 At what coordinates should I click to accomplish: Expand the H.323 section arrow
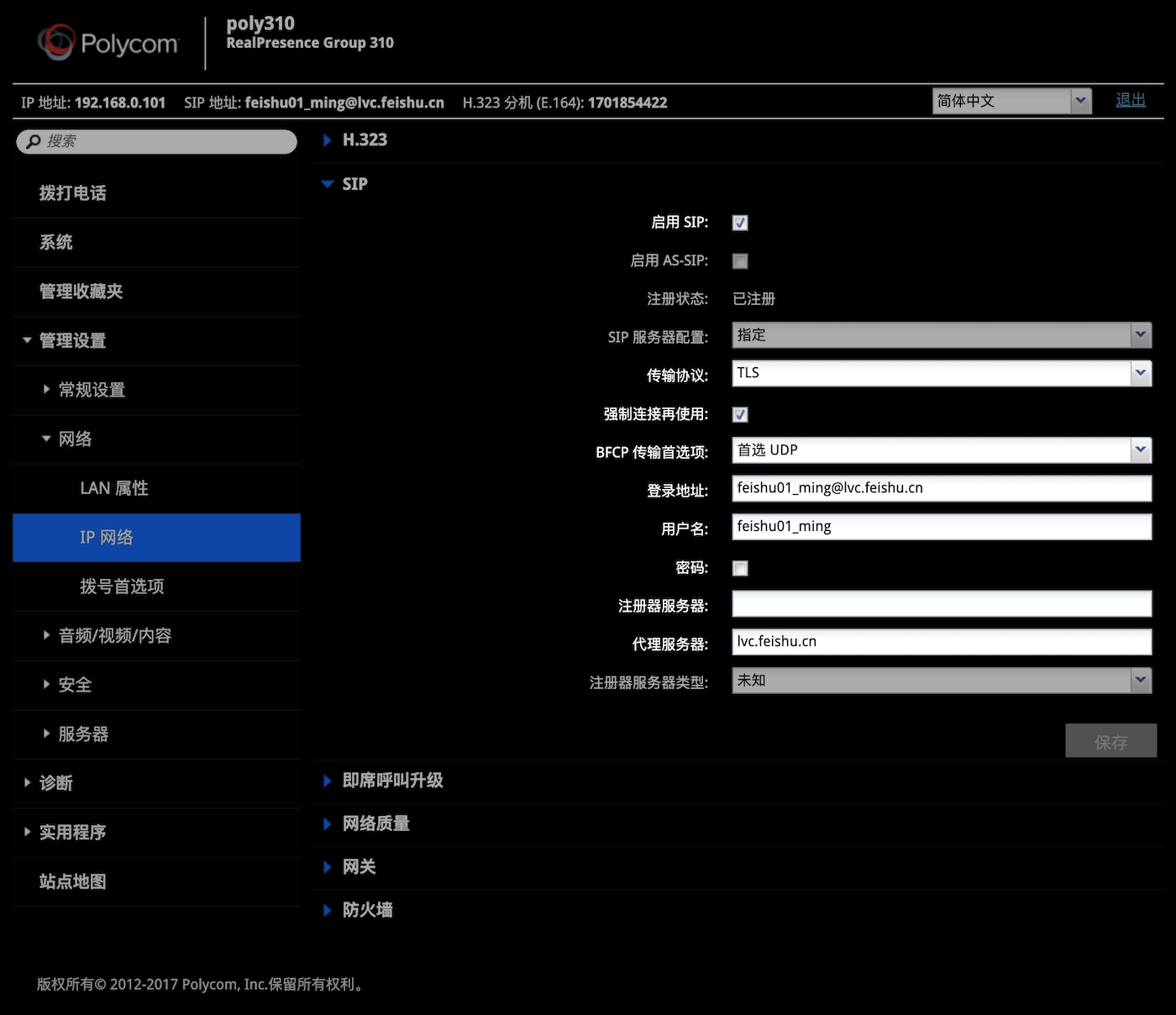click(x=328, y=140)
